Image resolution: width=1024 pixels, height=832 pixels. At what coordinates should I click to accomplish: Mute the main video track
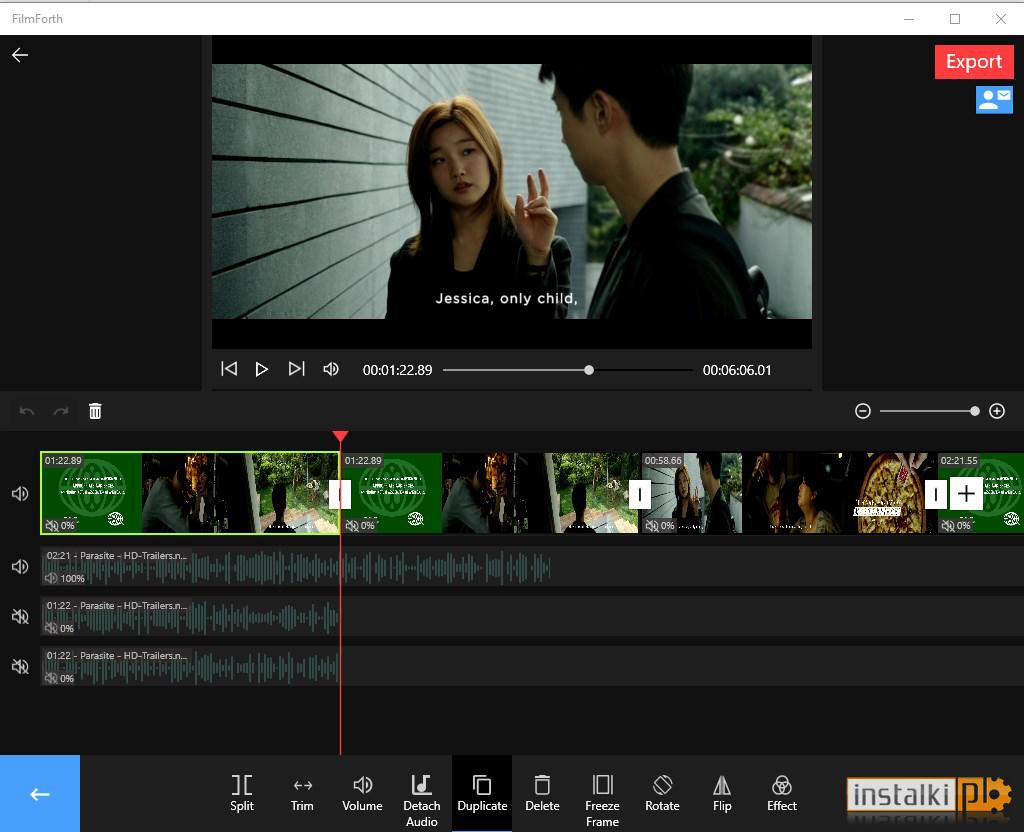20,494
